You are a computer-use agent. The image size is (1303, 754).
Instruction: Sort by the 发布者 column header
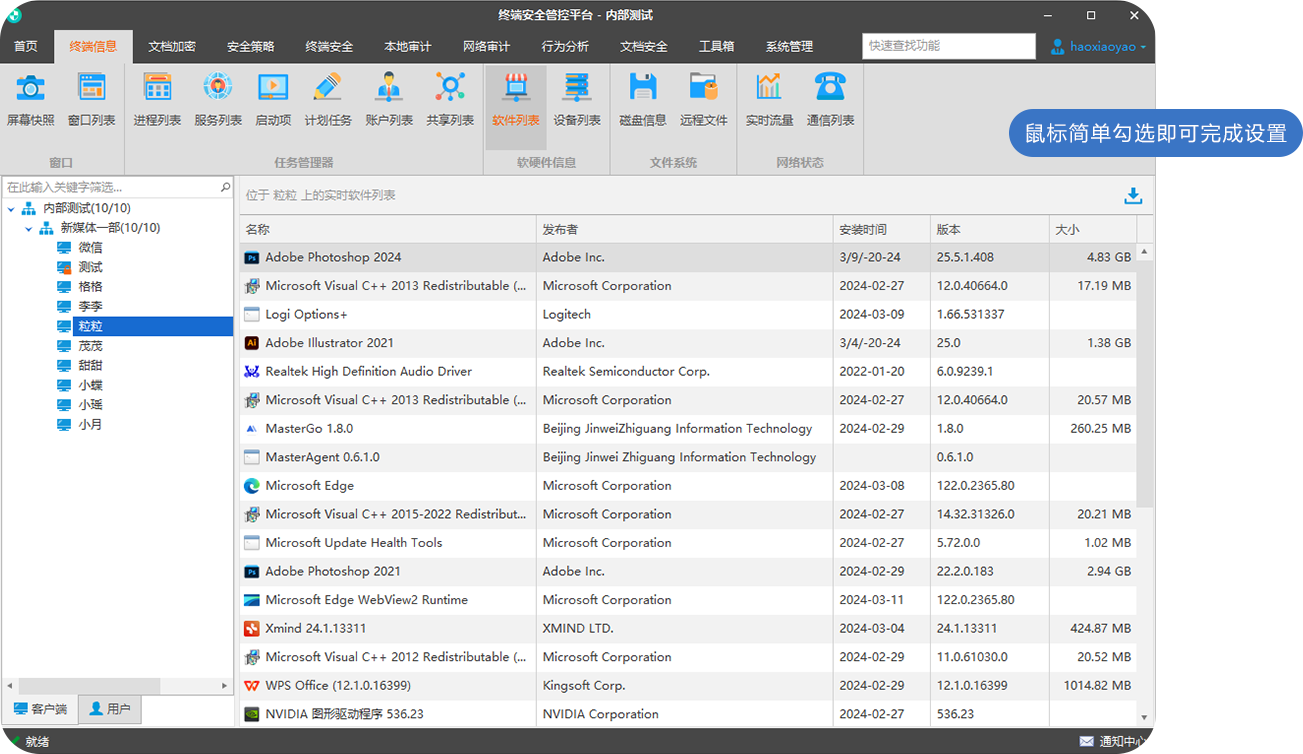685,229
